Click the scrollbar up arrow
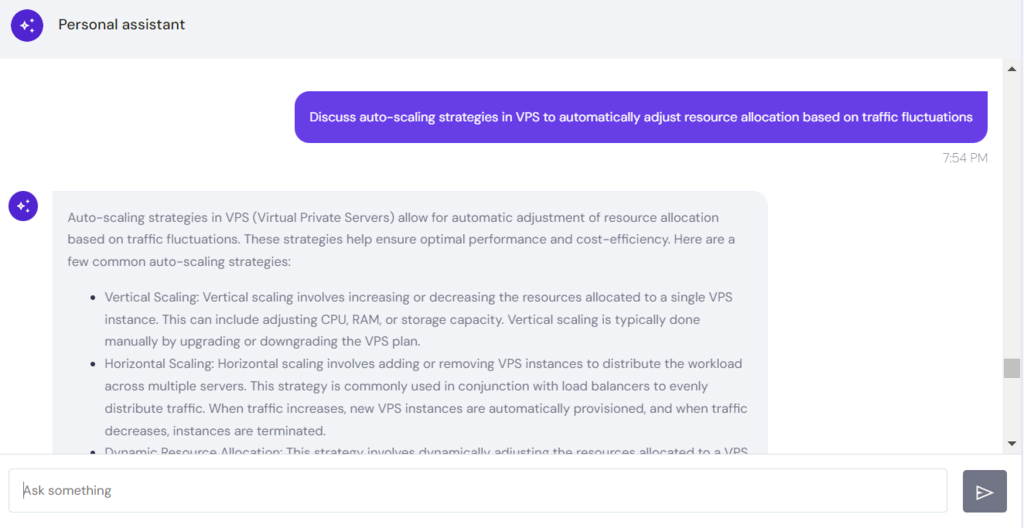The image size is (1024, 528). (1012, 67)
